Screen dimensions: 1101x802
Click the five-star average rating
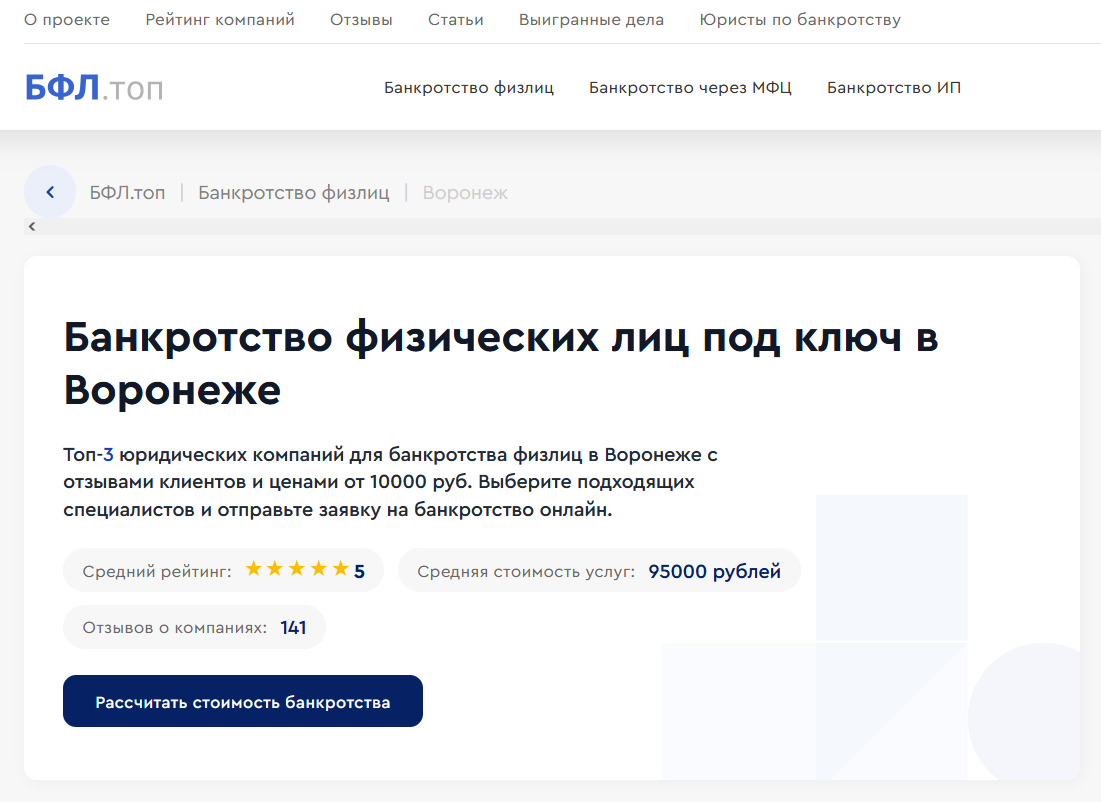click(297, 569)
